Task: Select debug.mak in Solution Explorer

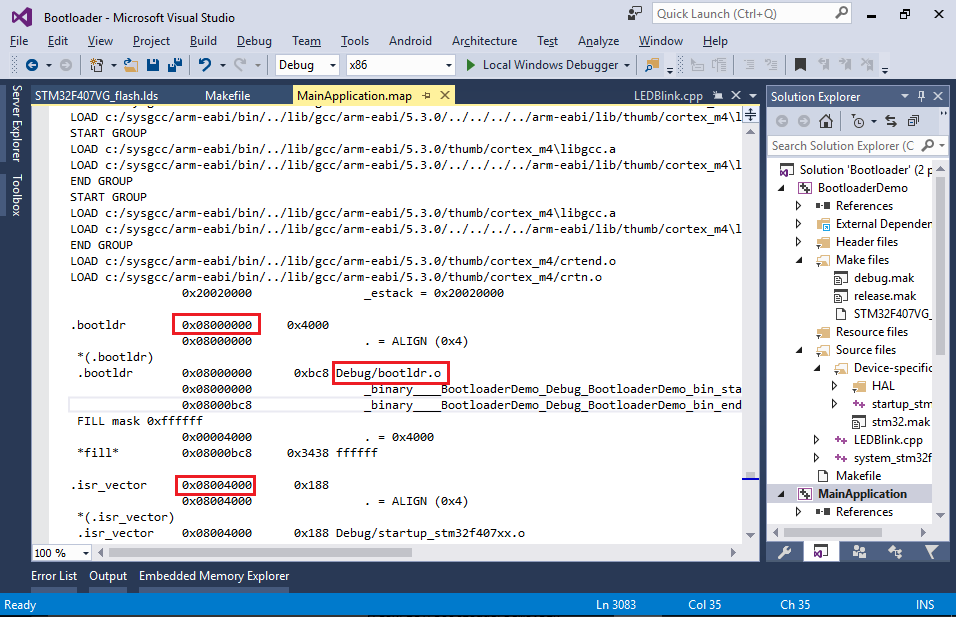Action: tap(883, 278)
